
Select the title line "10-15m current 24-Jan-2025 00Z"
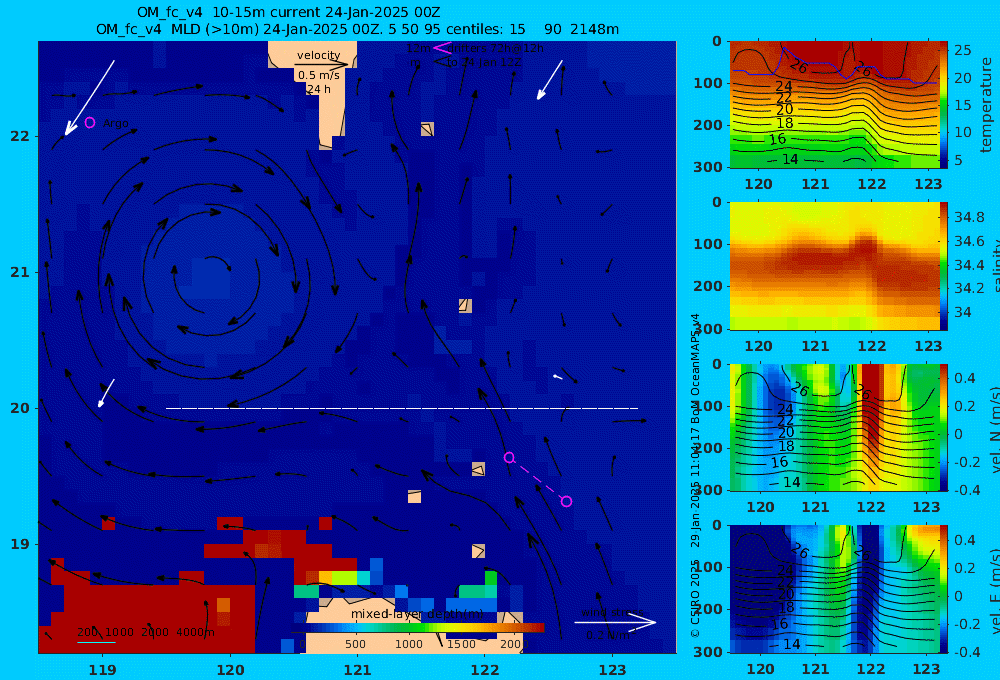[x=288, y=12]
